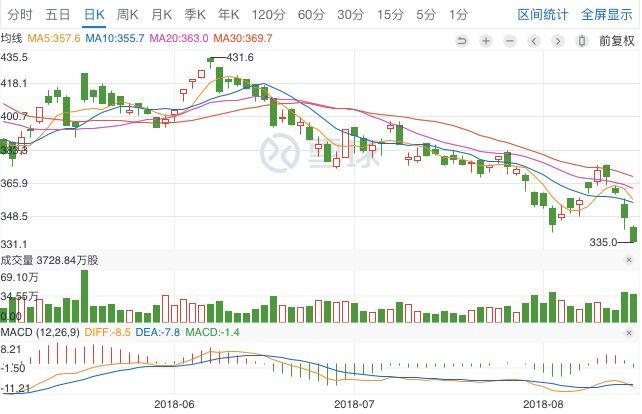
Task: Open the 月K monthly chart tab
Action: [x=161, y=15]
